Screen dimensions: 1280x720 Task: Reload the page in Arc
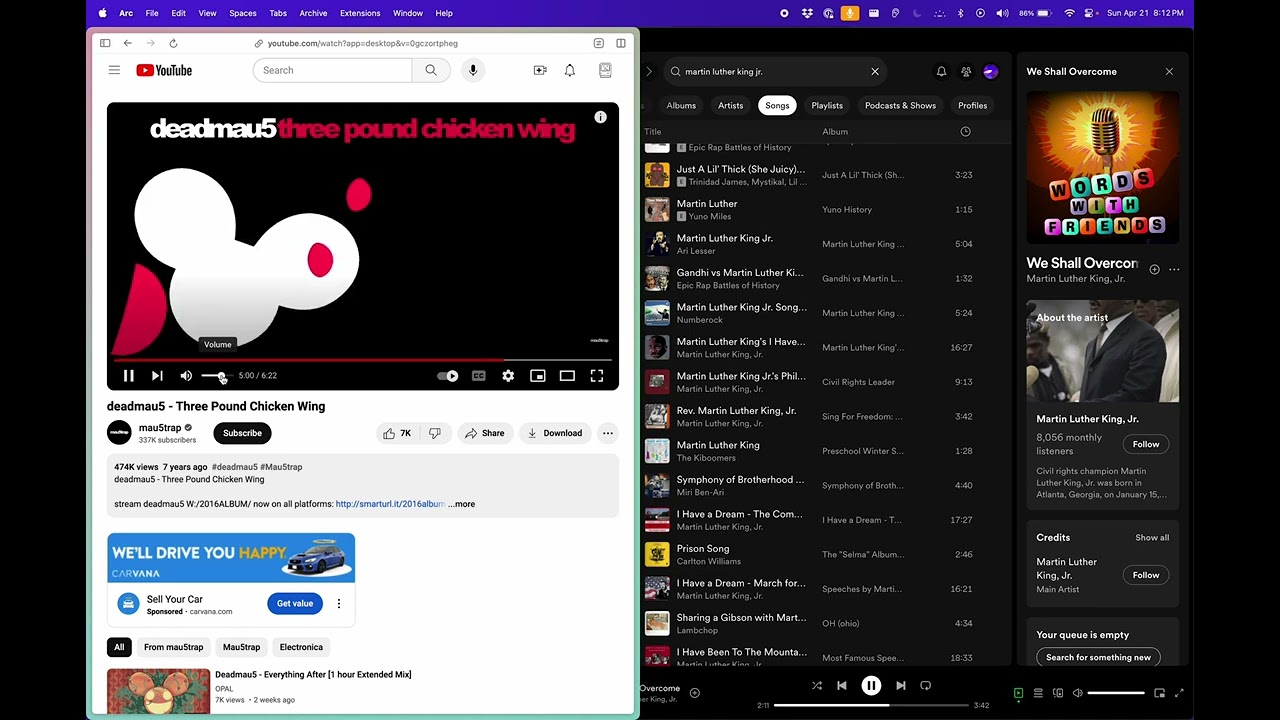[173, 43]
